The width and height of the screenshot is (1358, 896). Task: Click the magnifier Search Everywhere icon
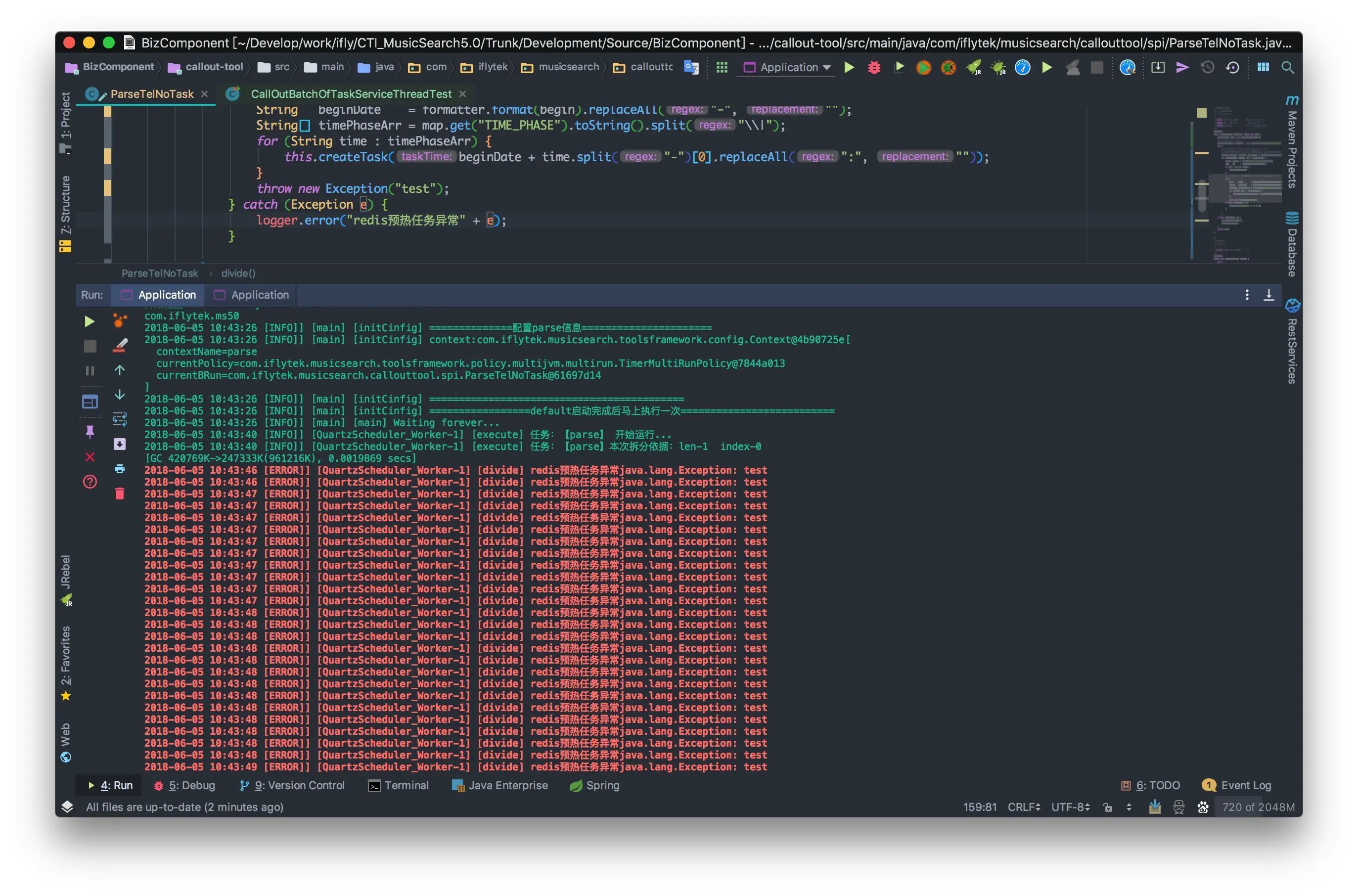tap(1287, 67)
